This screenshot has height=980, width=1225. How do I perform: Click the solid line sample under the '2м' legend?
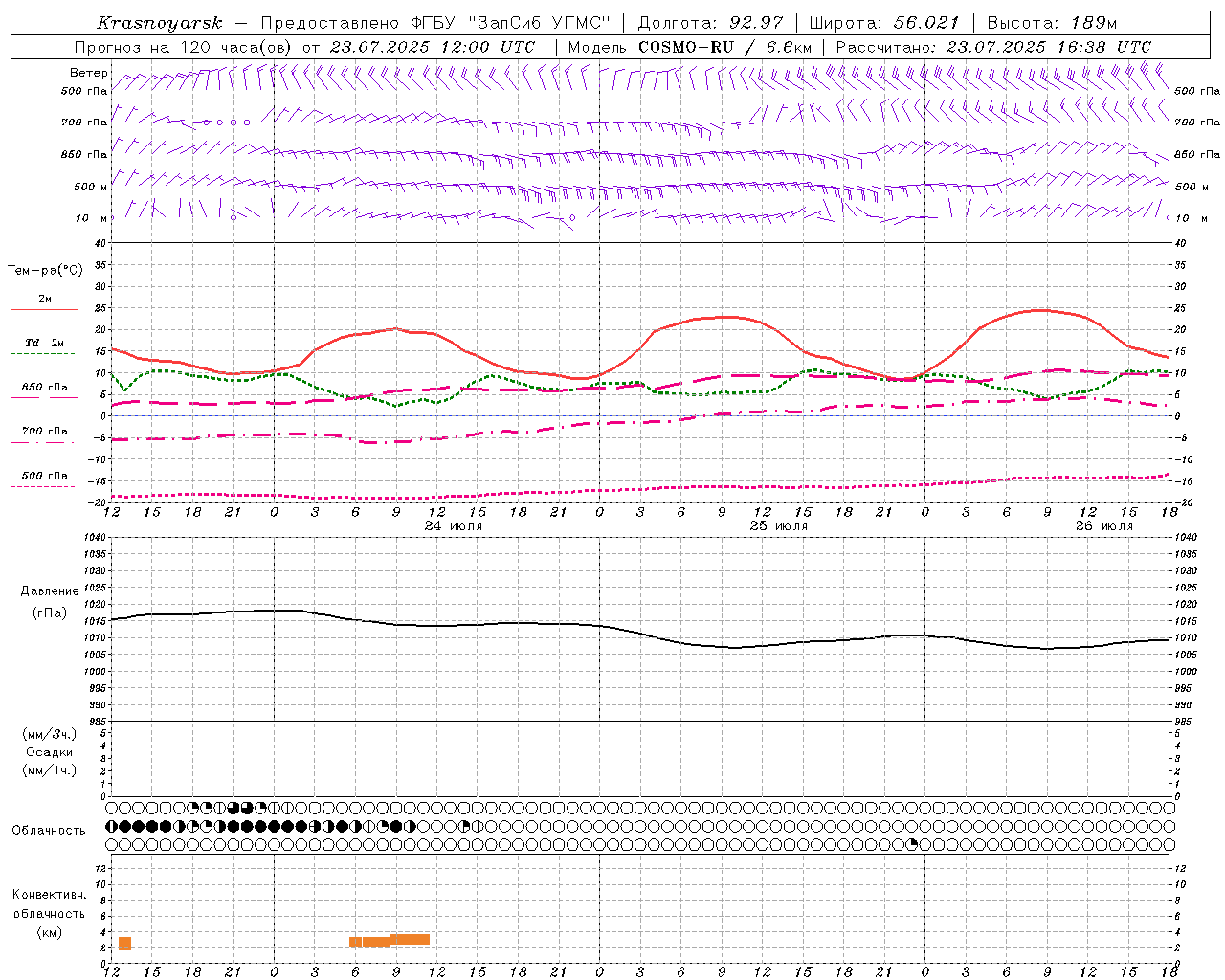click(x=44, y=310)
